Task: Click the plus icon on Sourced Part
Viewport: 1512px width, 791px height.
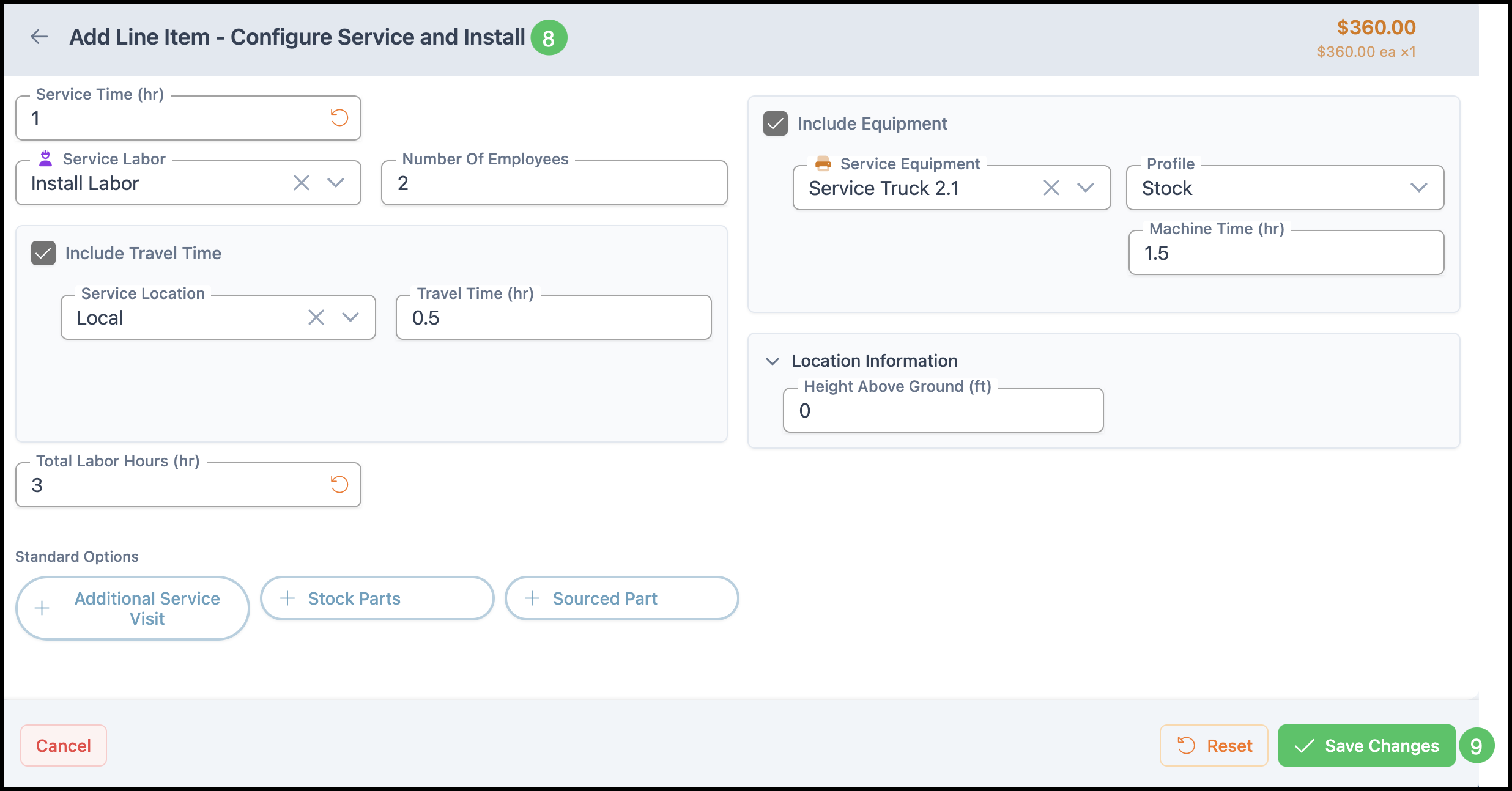Action: coord(532,598)
